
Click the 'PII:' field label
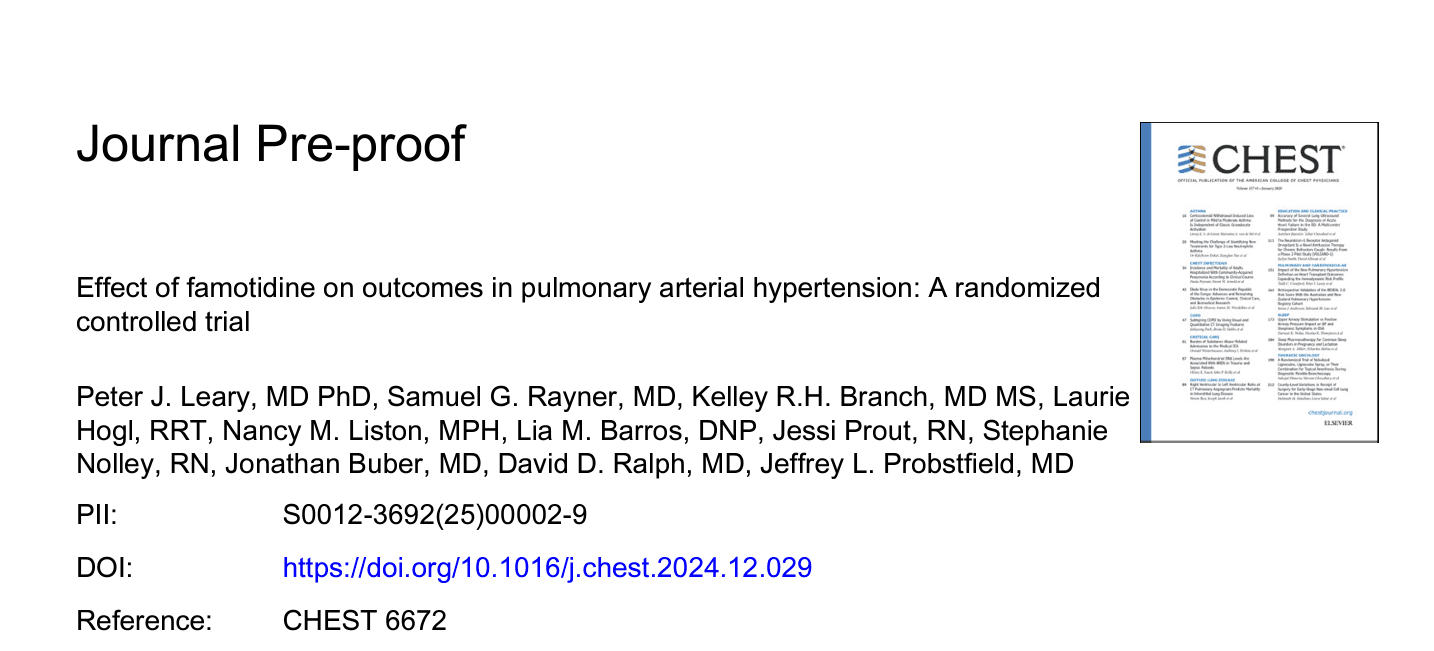[97, 516]
